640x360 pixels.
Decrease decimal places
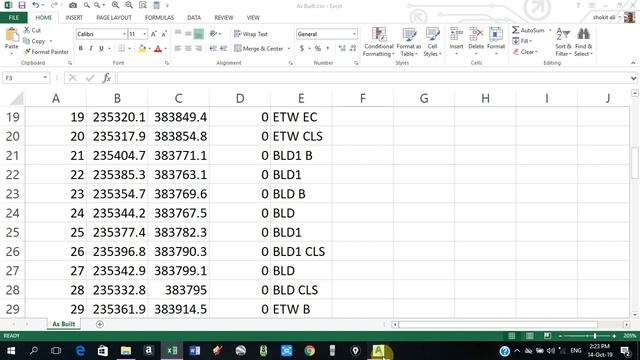click(353, 49)
